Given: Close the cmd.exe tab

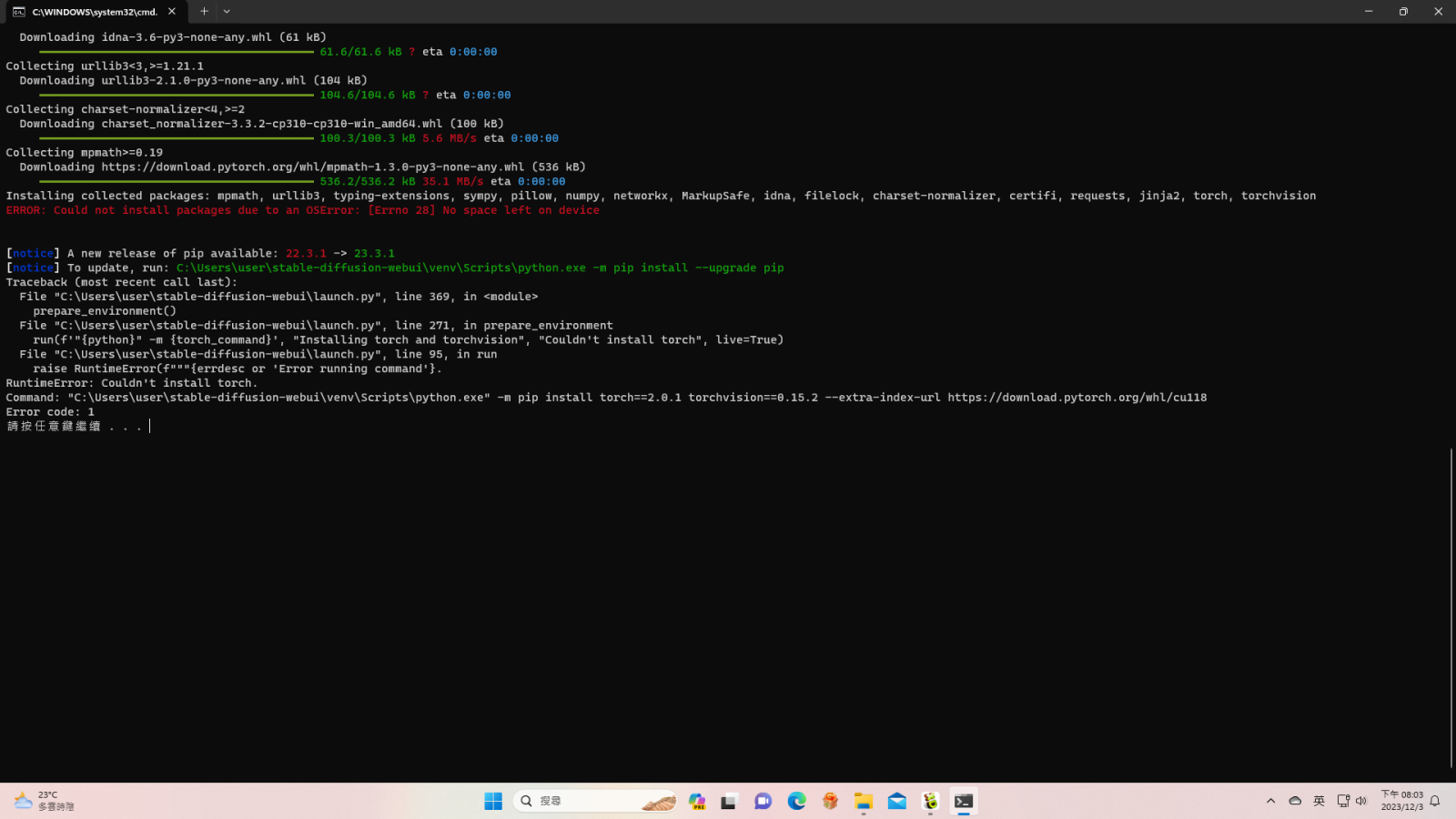Looking at the screenshot, I should pos(172,12).
